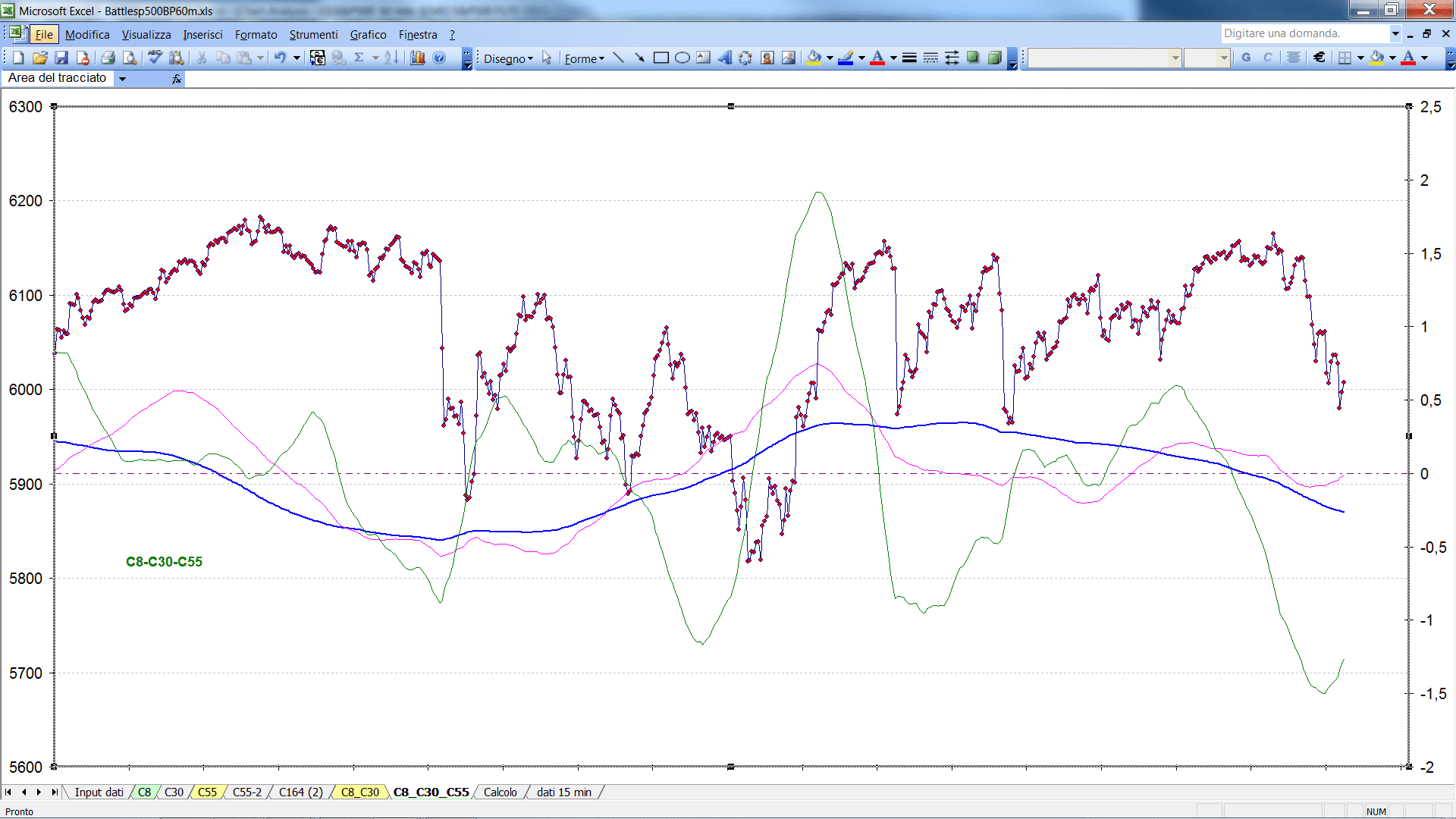The image size is (1456, 819).
Task: Toggle center alignment button
Action: (1294, 58)
